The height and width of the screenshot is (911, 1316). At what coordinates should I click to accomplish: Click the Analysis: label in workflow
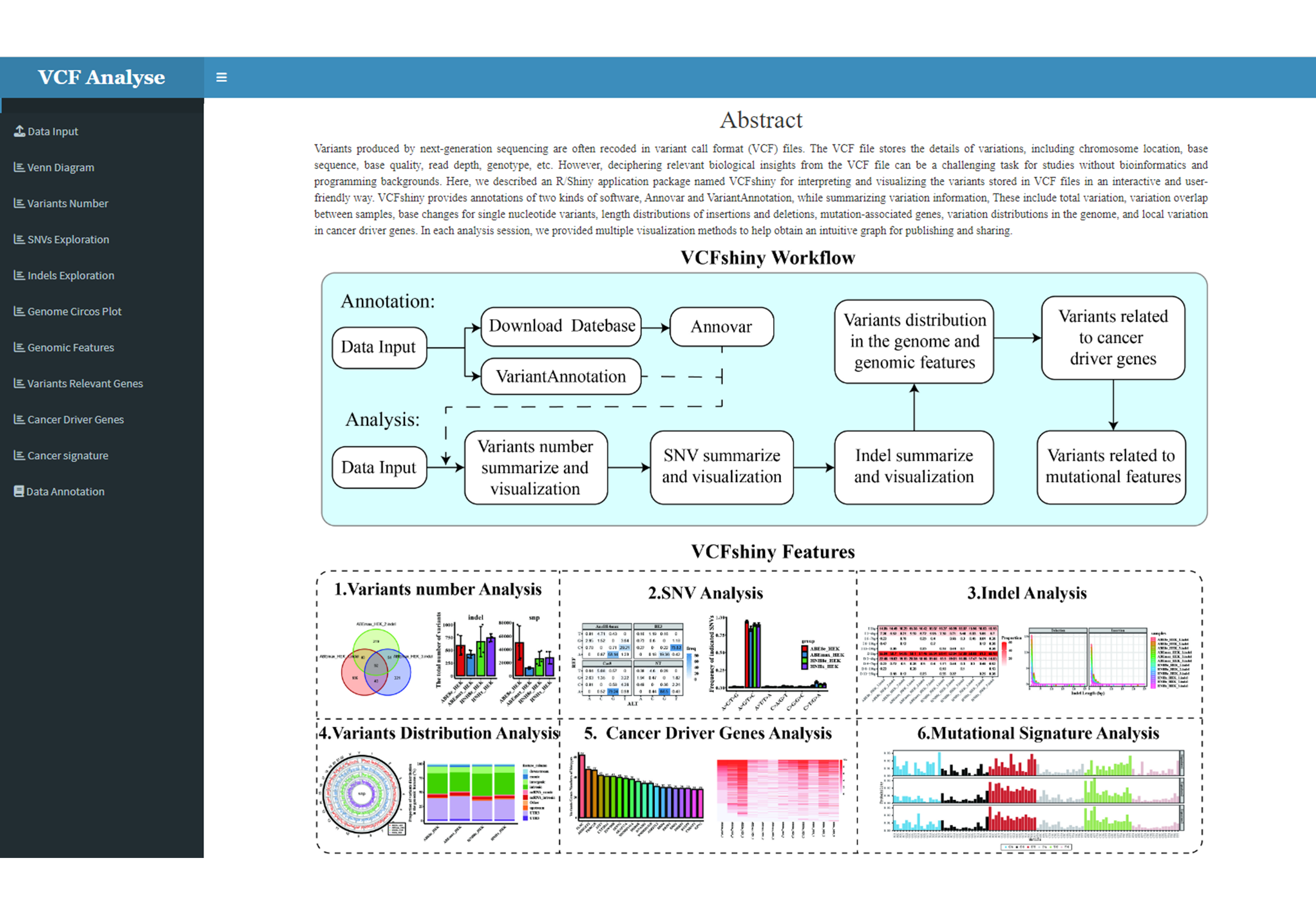coord(382,419)
